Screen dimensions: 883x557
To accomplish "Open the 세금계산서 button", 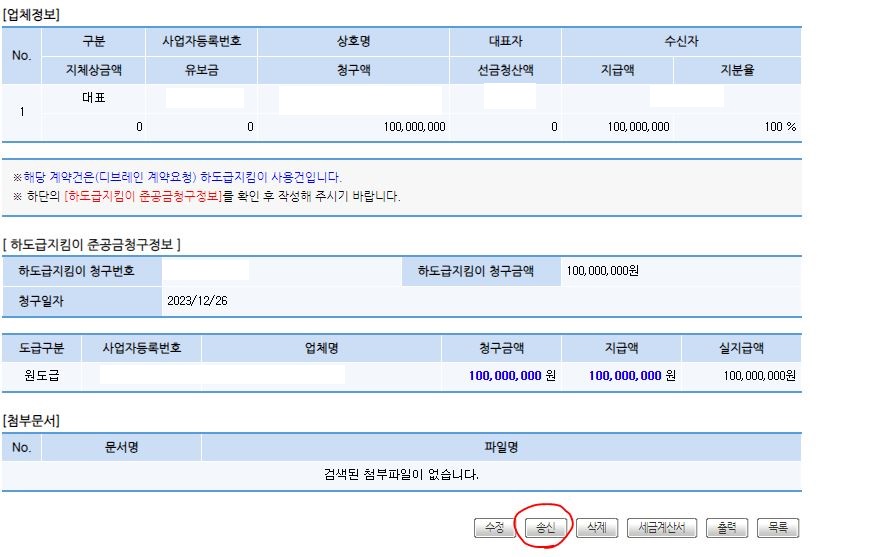I will point(662,528).
